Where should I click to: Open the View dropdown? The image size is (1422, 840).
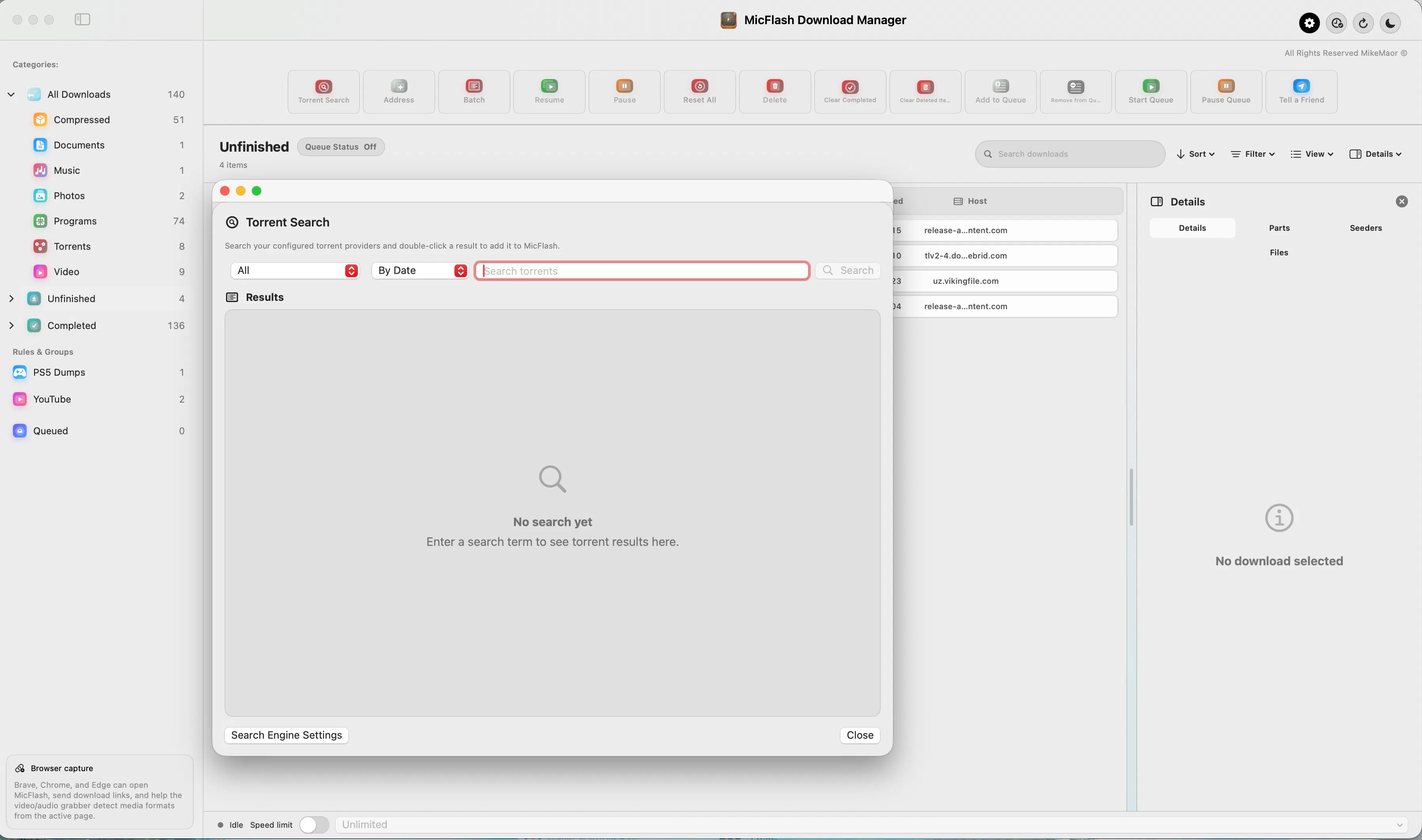(x=1312, y=154)
